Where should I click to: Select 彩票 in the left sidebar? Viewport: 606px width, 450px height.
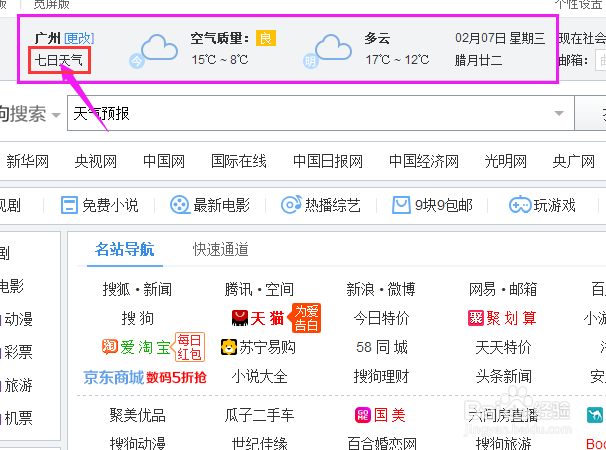click(18, 352)
